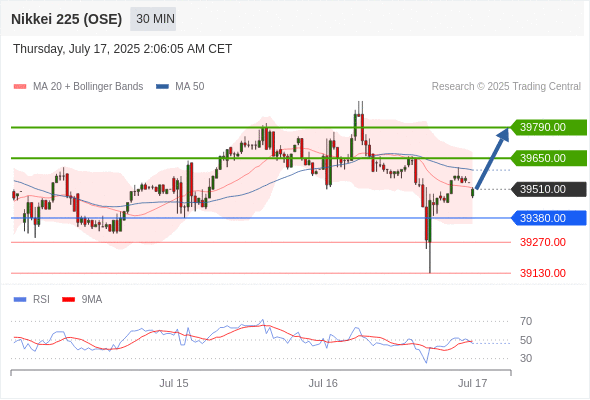The width and height of the screenshot is (590, 400).
Task: Click the Nikkei 225 (OSE) title
Action: click(67, 19)
